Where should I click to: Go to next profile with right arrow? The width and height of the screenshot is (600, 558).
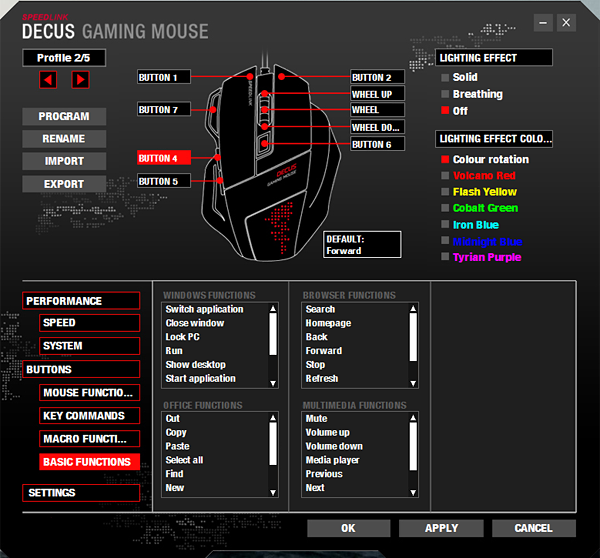[x=80, y=80]
